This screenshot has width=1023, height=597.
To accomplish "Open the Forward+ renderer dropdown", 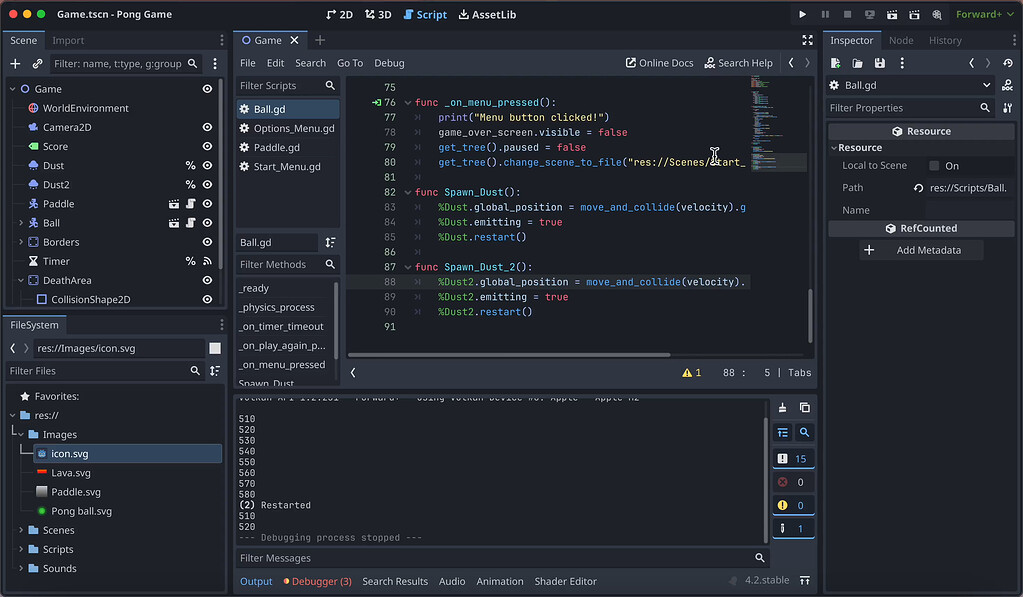I will [984, 14].
